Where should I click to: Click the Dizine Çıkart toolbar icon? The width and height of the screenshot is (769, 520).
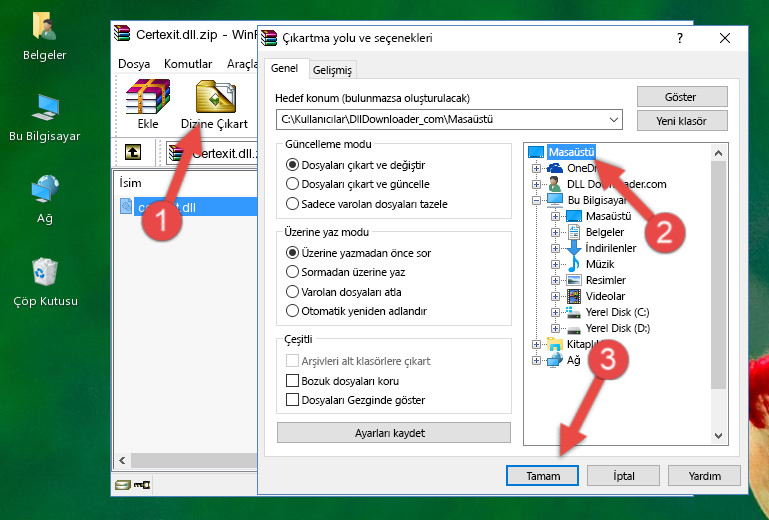click(x=215, y=105)
